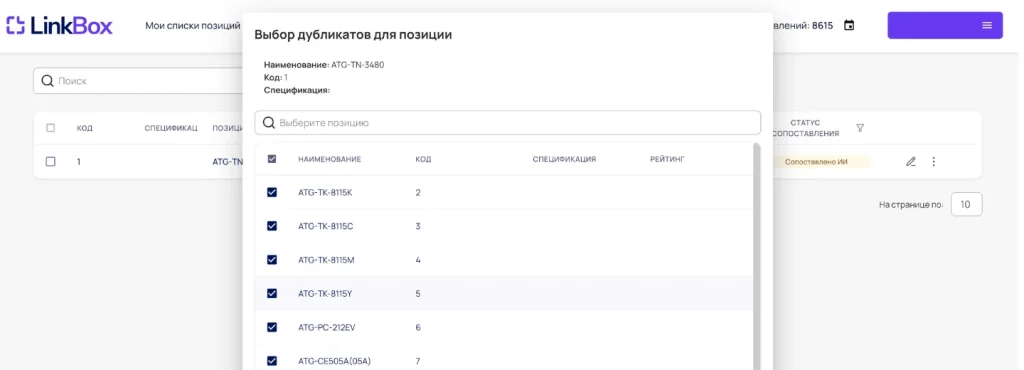This screenshot has width=1024, height=370.
Task: Click code value 7 in dialog list
Action: click(x=418, y=361)
